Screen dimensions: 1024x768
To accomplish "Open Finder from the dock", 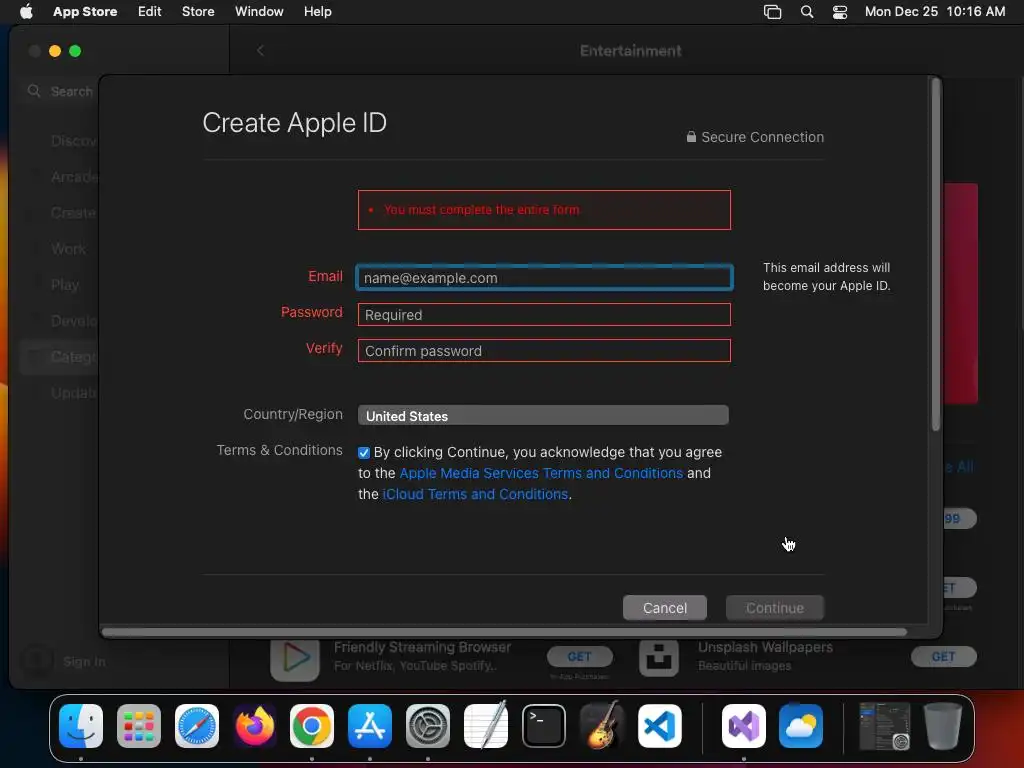I will (x=81, y=726).
